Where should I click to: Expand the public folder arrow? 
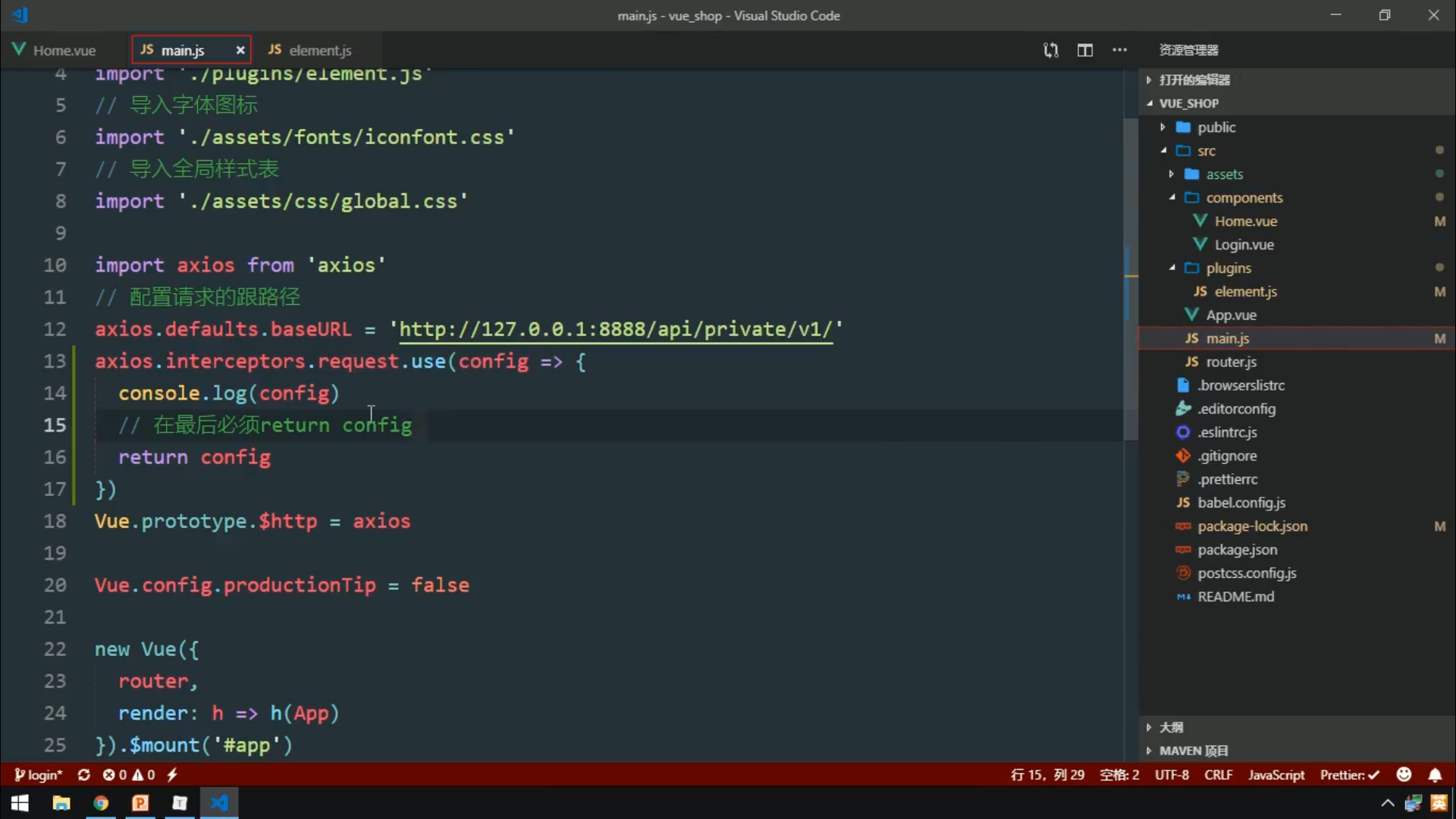[x=1163, y=127]
